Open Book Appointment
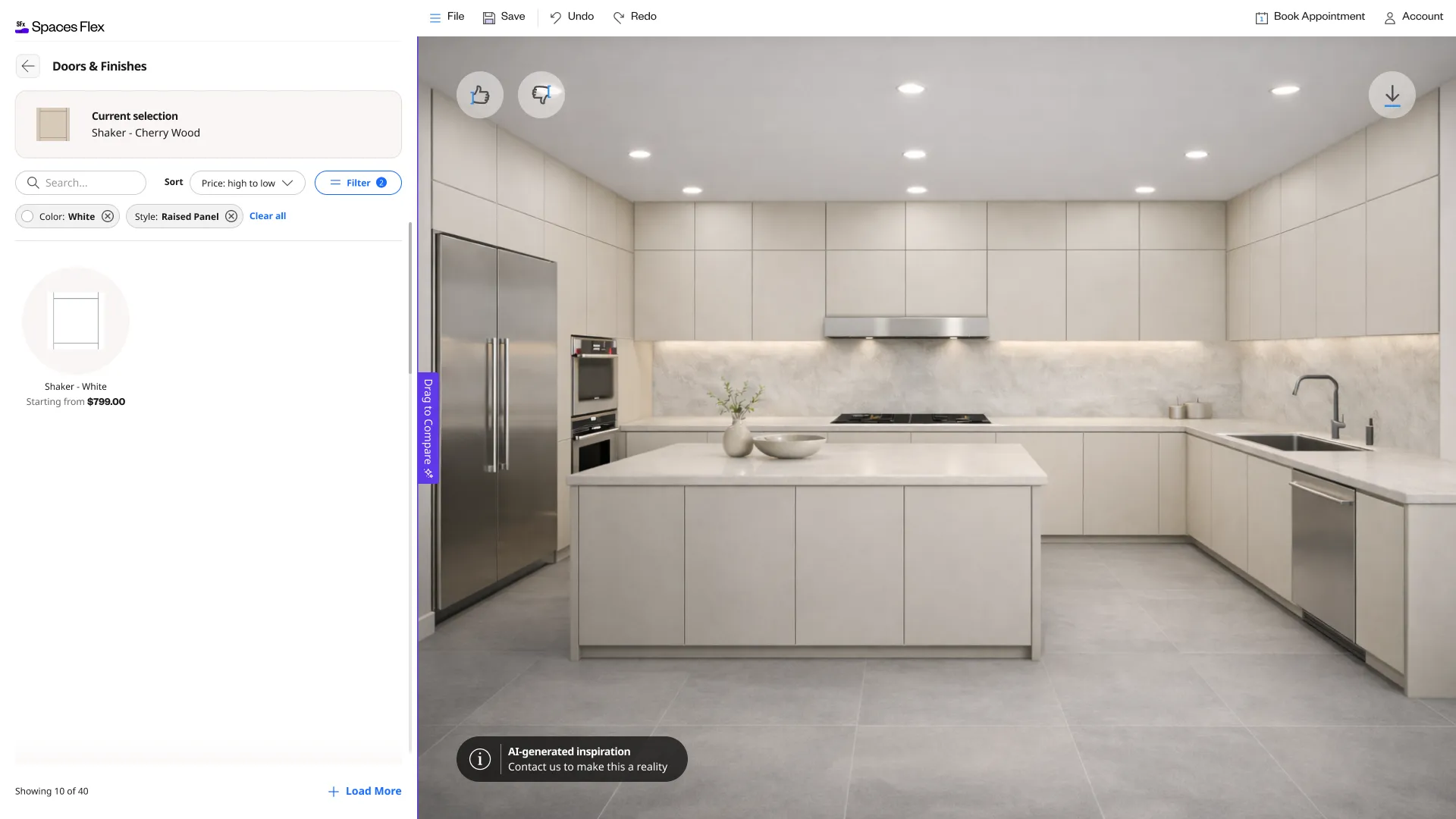1456x819 pixels. click(1310, 17)
